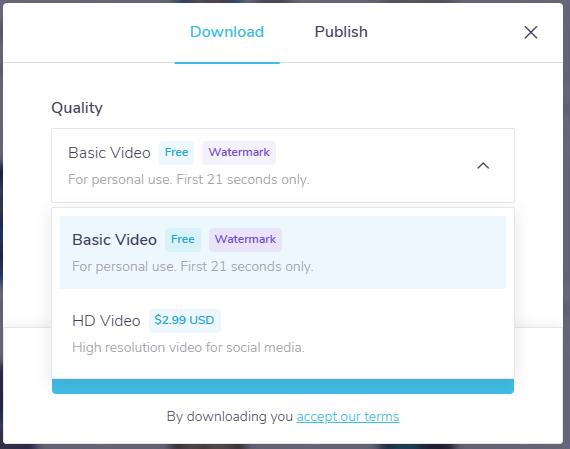Click the HD Video title text

[x=106, y=321]
